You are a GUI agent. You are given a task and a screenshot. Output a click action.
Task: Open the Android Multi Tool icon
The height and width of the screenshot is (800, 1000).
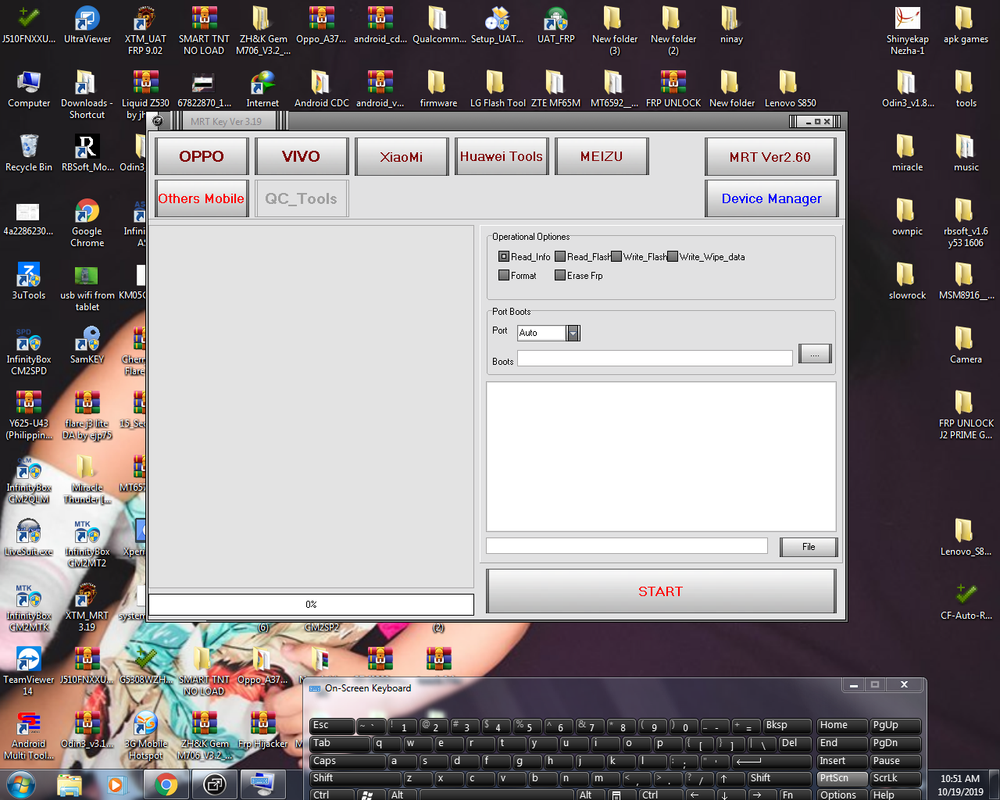pyautogui.click(x=29, y=735)
